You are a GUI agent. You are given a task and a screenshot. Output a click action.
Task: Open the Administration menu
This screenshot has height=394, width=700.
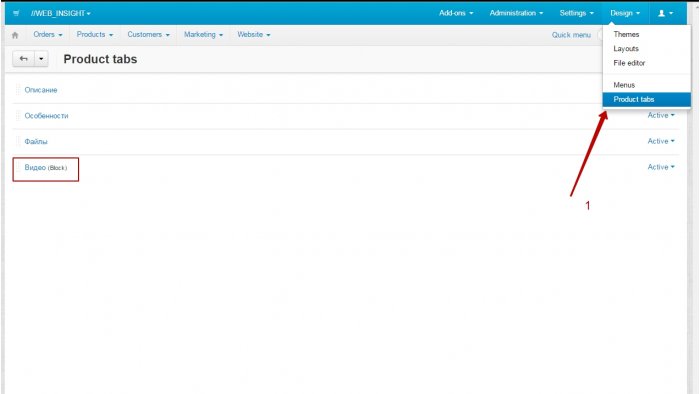pyautogui.click(x=516, y=13)
